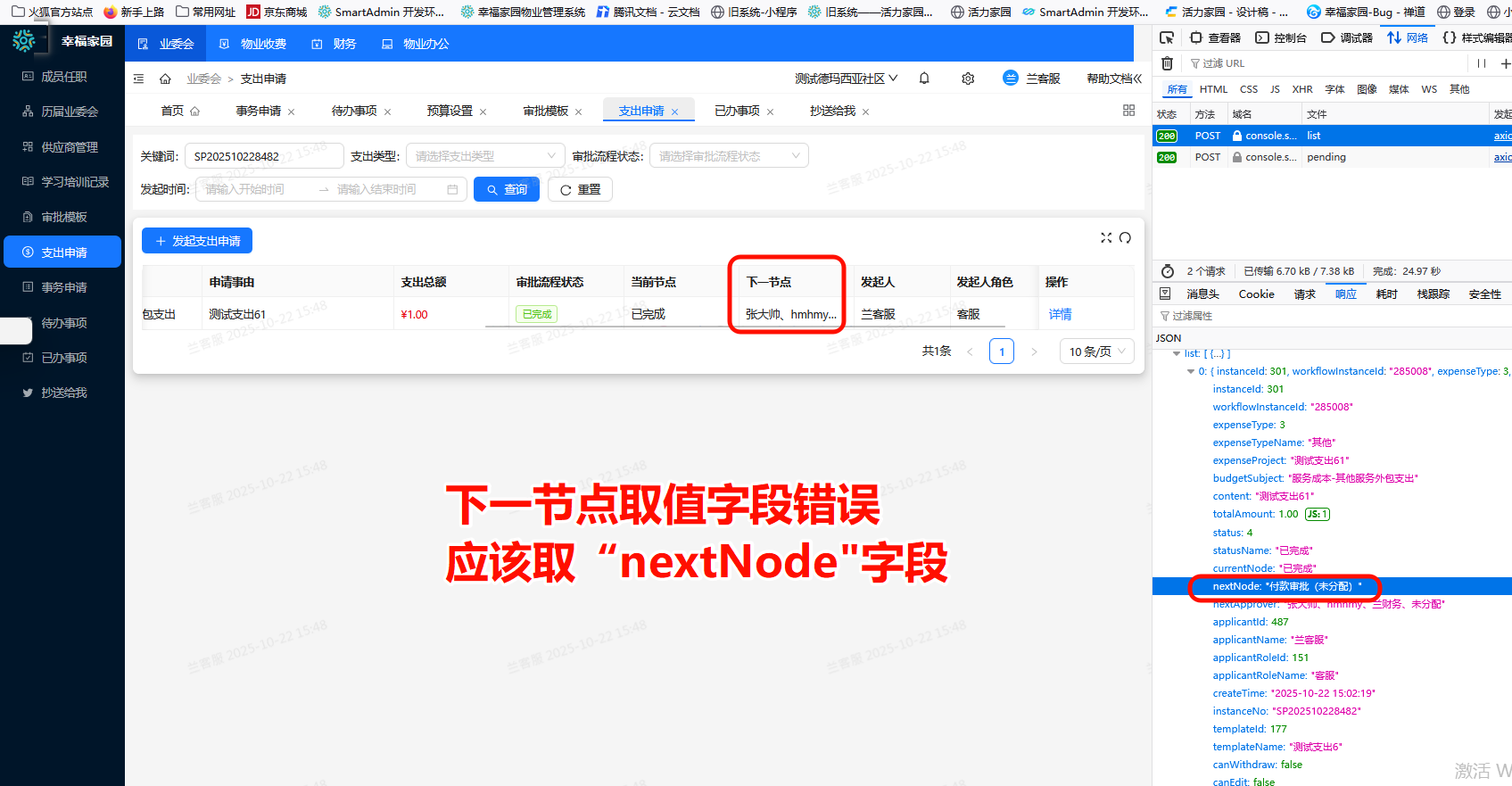This screenshot has height=786, width=1512.
Task: Toggle fullscreen table icon
Action: click(1106, 237)
